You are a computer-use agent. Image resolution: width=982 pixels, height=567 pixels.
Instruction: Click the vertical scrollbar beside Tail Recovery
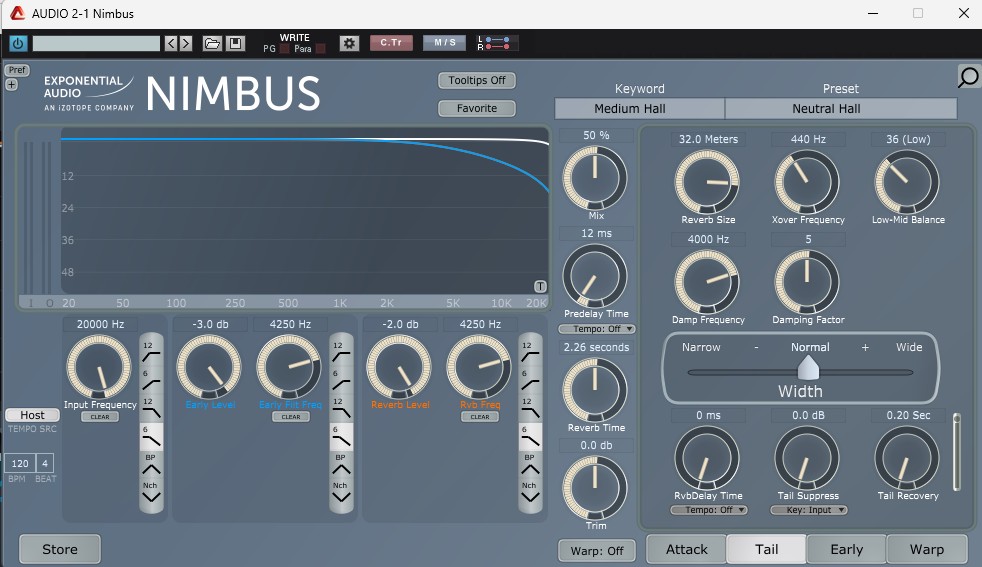pos(956,452)
